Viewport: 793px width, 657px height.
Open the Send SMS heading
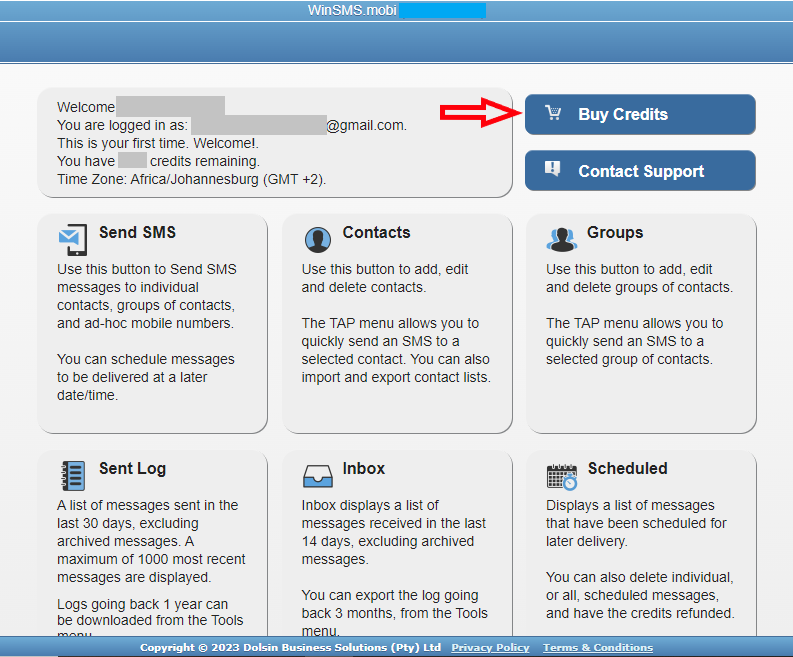point(138,232)
